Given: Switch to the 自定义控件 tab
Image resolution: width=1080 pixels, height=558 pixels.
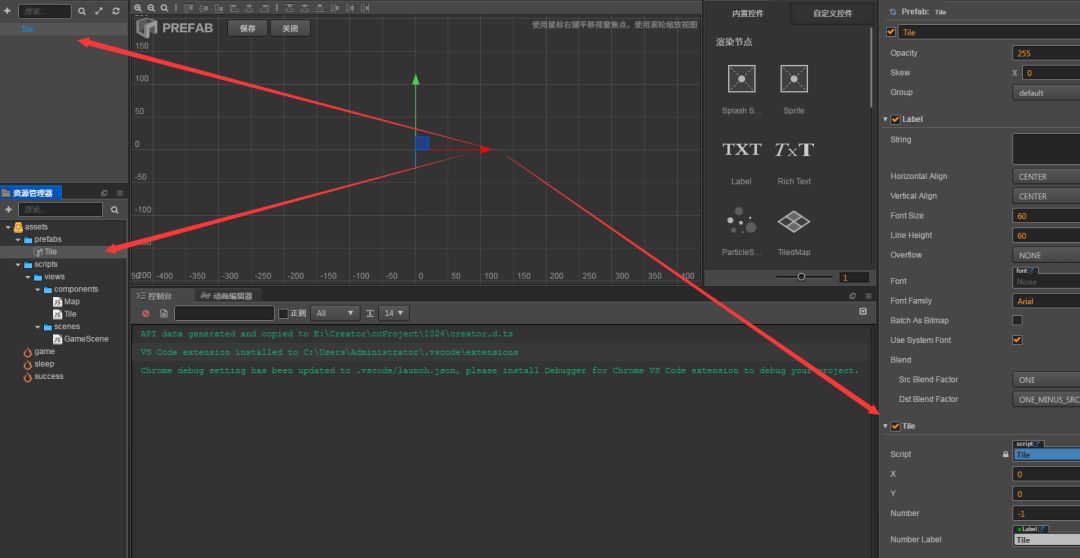Looking at the screenshot, I should (x=832, y=13).
